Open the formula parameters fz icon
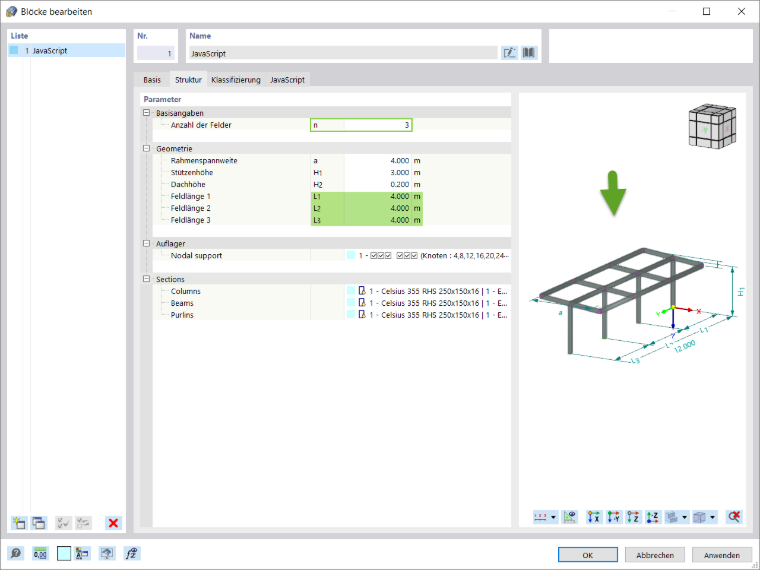The width and height of the screenshot is (760, 570). point(131,553)
